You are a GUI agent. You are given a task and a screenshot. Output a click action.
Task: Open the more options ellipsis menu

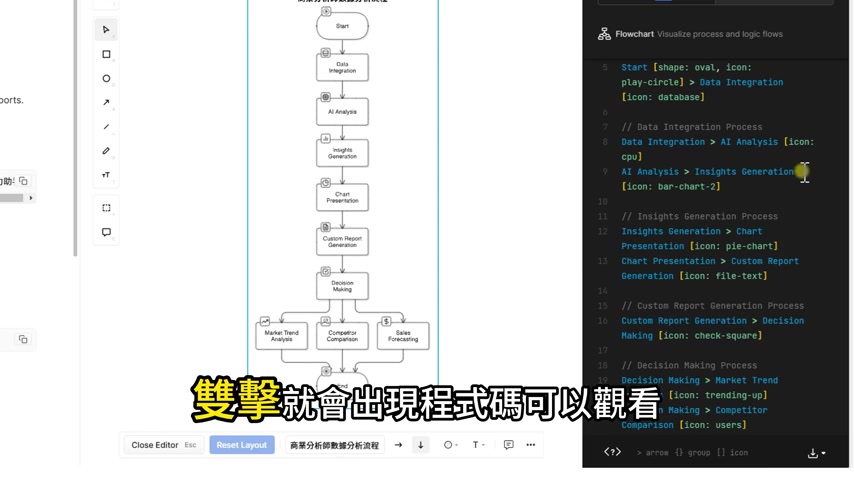click(530, 445)
